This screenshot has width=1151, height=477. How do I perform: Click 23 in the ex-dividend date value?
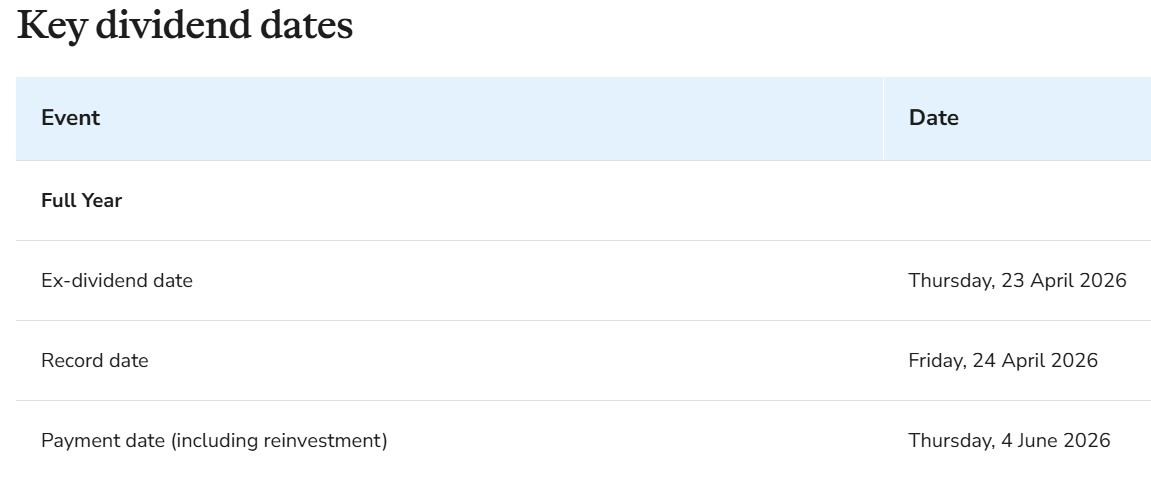pyautogui.click(x=1012, y=281)
